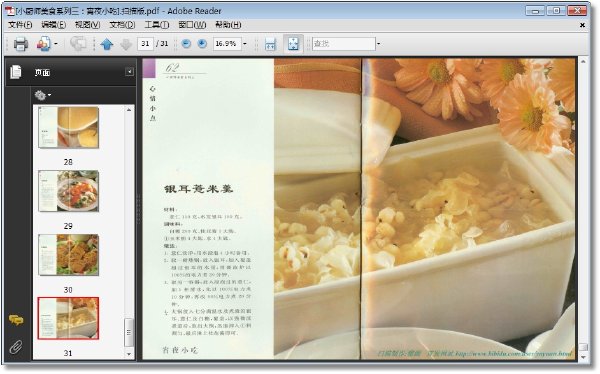
Task: Open the 工具(T) menu
Action: tap(157, 25)
